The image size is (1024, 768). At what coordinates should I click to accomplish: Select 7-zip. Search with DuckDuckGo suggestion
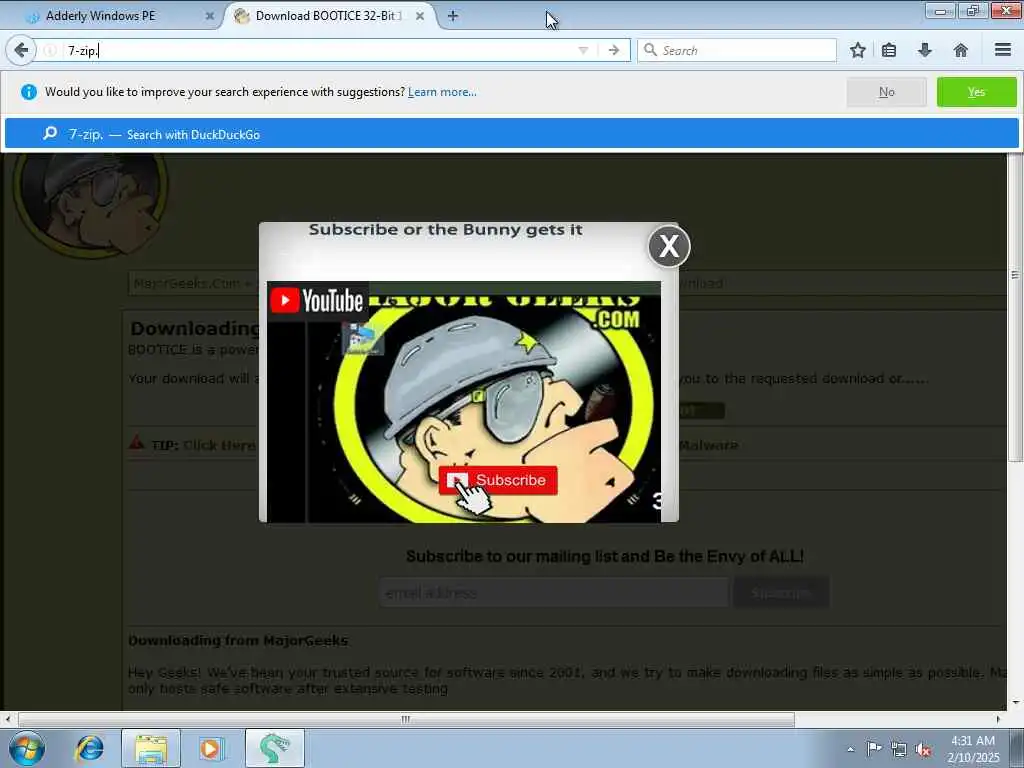511,134
